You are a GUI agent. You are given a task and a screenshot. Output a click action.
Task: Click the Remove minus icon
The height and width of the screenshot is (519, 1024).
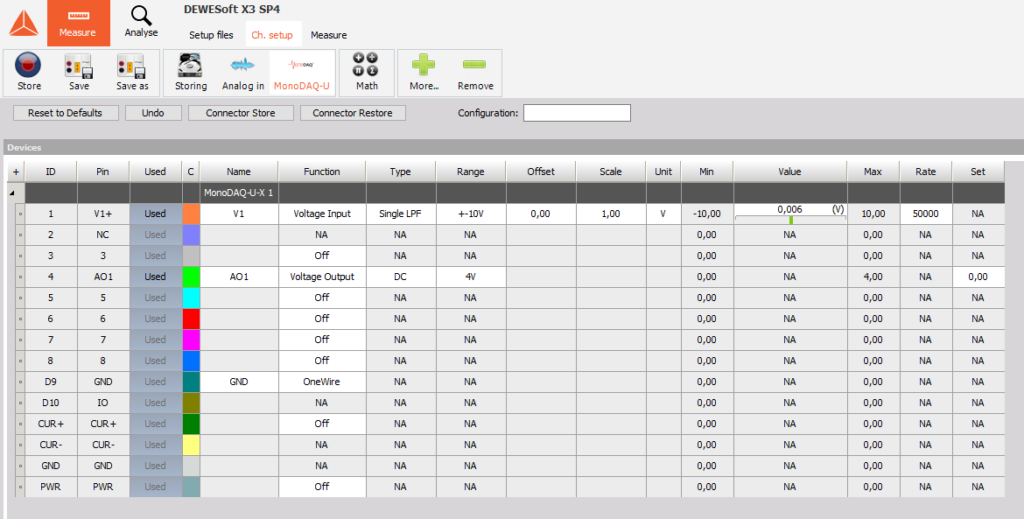pyautogui.click(x=475, y=66)
